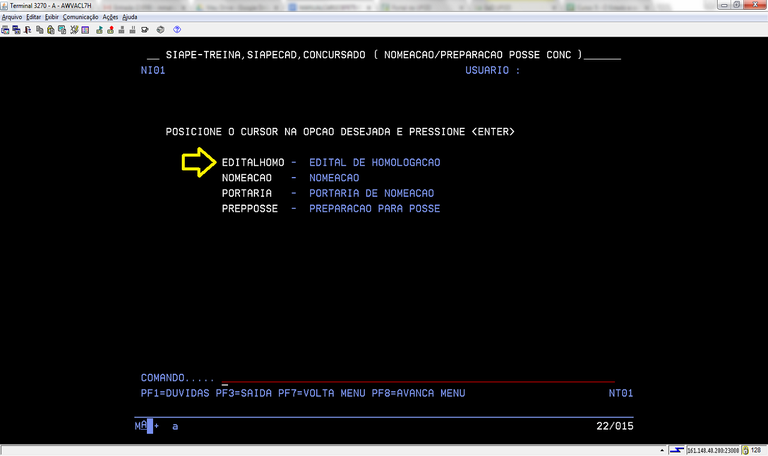Click the blue round help icon in toolbar
Screen dimensions: 768x456
[x=177, y=30]
